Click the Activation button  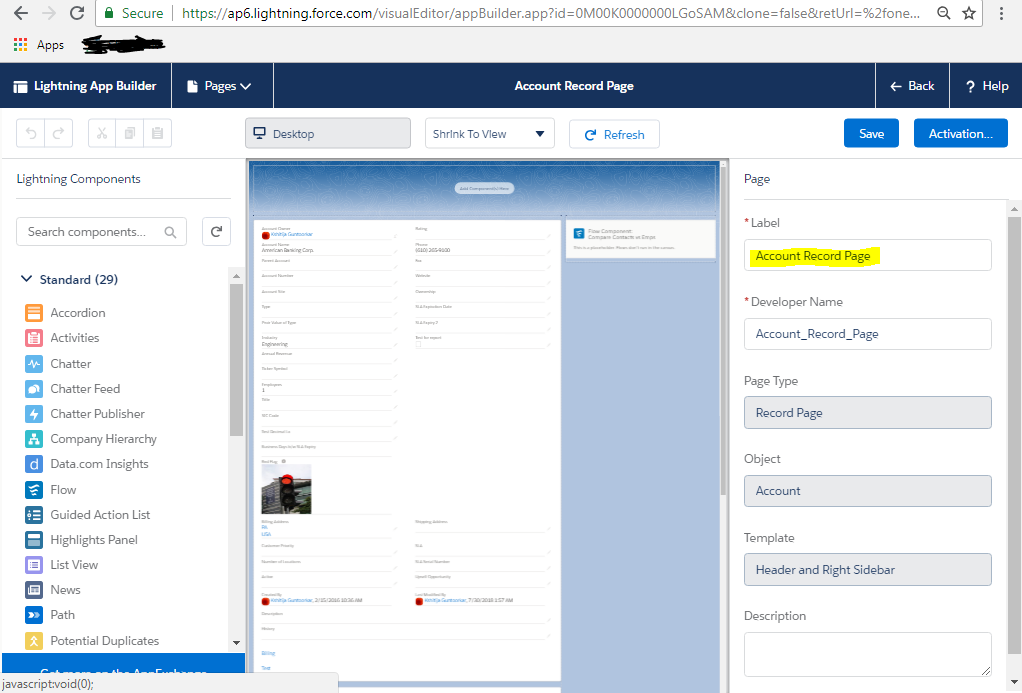coord(960,134)
